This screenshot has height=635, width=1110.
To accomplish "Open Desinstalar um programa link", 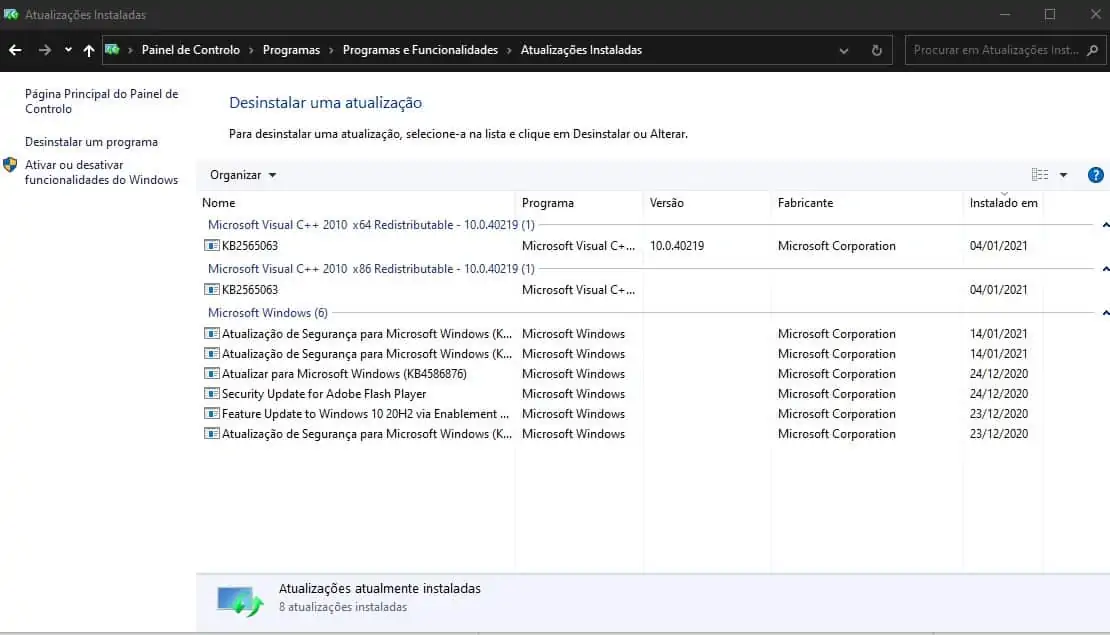I will (91, 142).
